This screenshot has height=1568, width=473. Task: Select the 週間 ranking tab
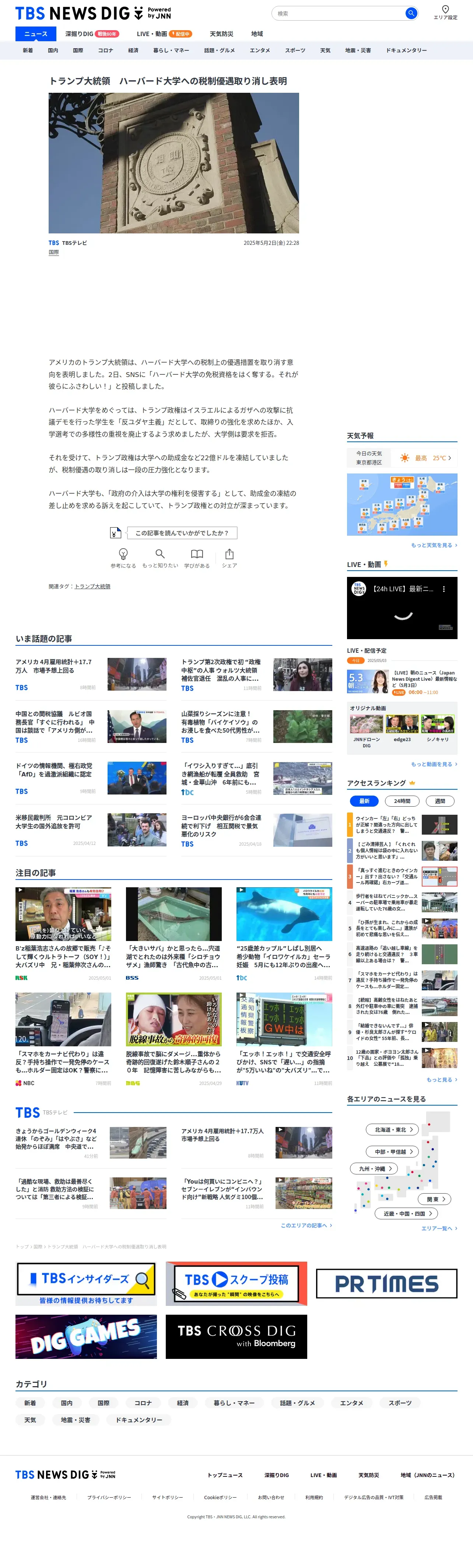tap(439, 801)
